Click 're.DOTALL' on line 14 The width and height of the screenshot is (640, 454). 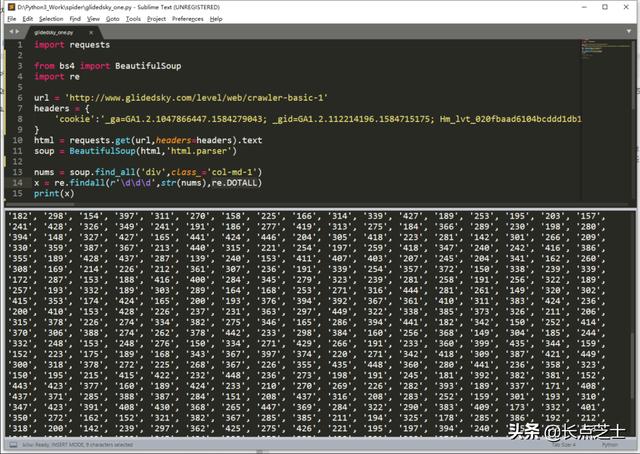[x=235, y=182]
